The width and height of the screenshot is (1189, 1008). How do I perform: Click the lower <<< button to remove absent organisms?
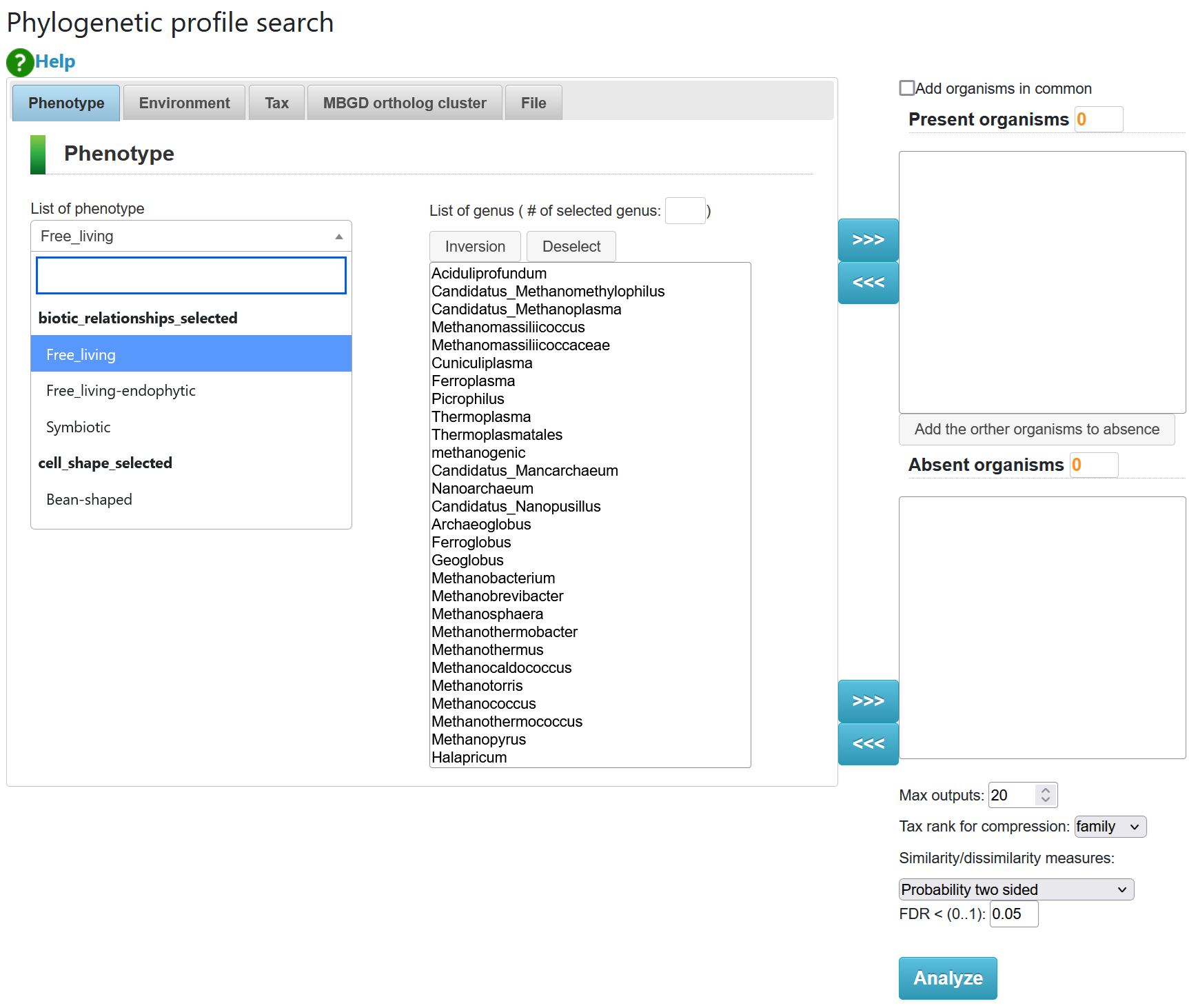(868, 744)
